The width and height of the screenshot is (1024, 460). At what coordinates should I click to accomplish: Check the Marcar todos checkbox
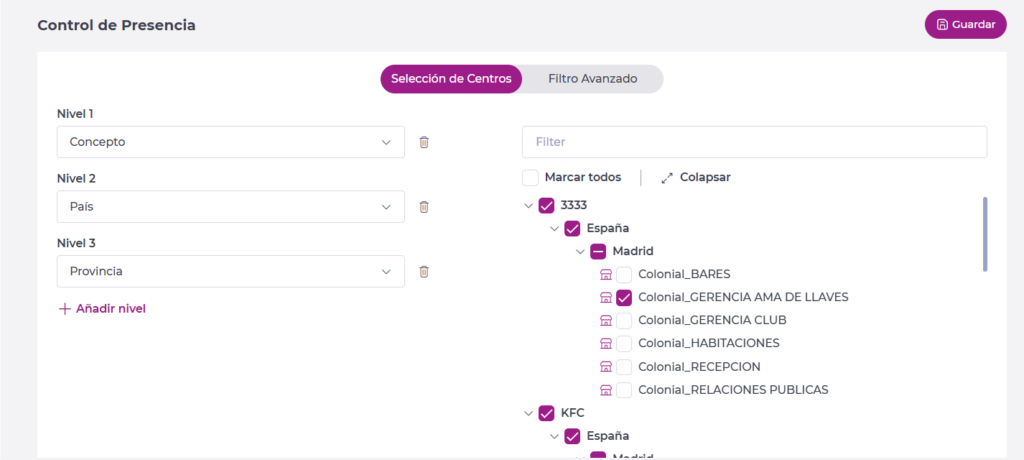[531, 178]
